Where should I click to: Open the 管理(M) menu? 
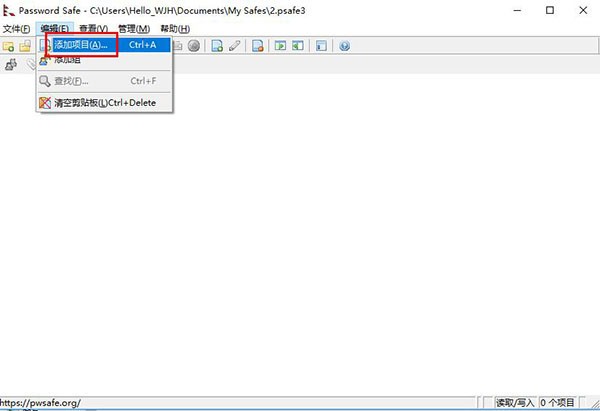click(133, 29)
